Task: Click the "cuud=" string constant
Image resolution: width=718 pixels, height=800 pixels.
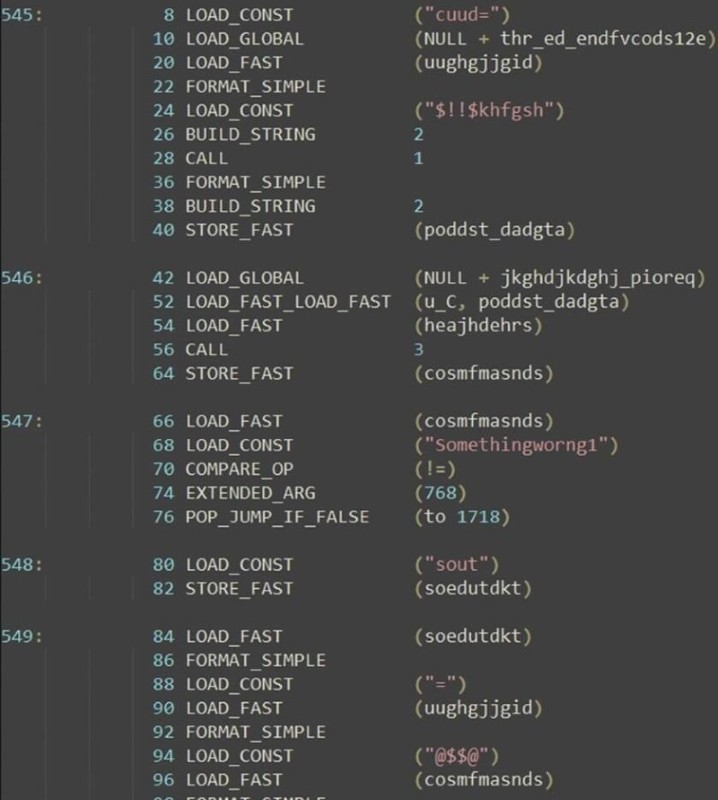Action: click(464, 15)
